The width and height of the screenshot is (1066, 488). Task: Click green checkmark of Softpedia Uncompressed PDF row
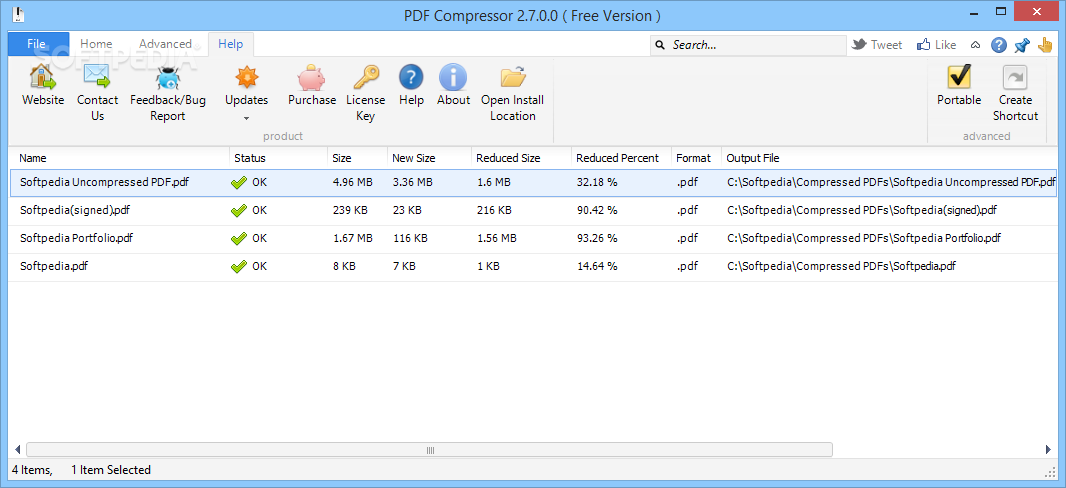pos(239,182)
